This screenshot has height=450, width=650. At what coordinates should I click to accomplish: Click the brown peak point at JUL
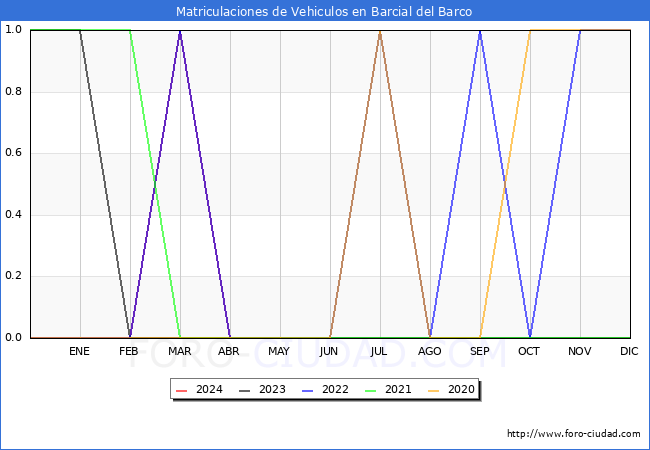(380, 31)
